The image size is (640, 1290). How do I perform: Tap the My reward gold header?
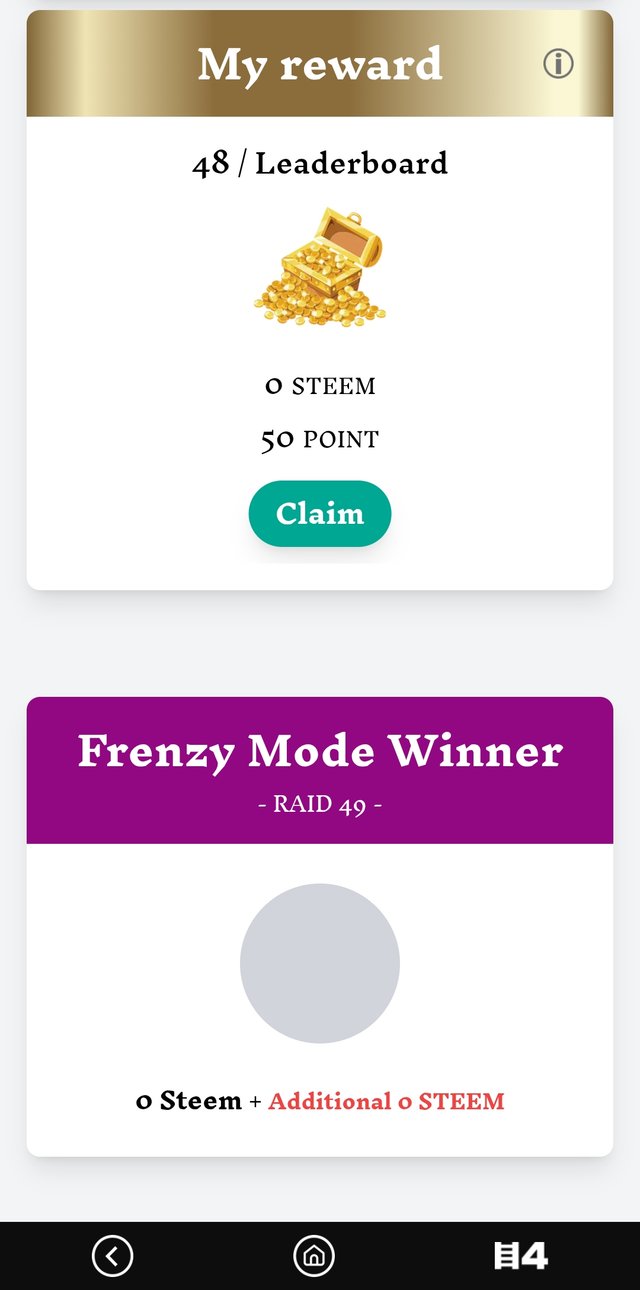point(320,64)
